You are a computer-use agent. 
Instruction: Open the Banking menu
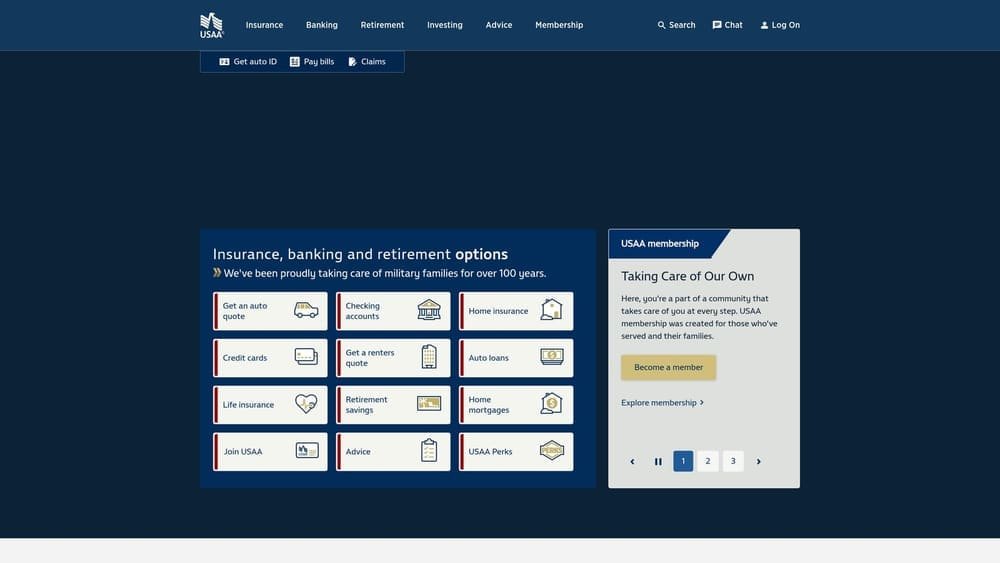[321, 25]
